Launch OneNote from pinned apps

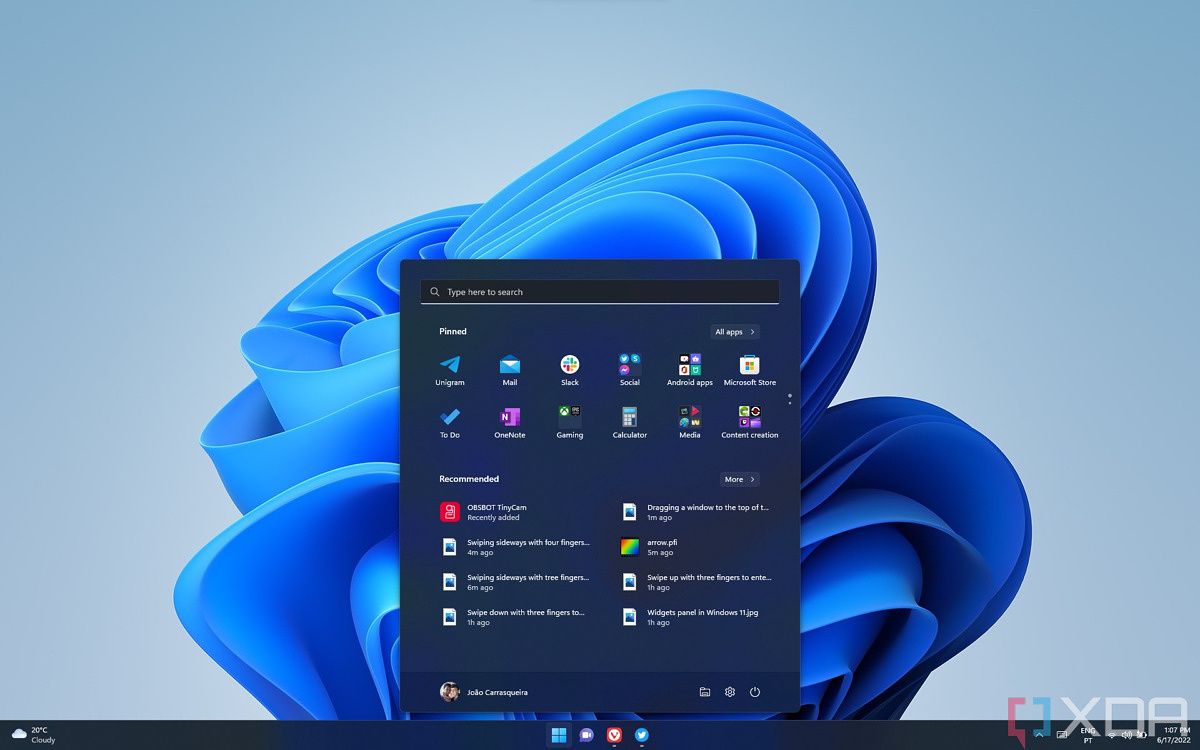tap(510, 423)
